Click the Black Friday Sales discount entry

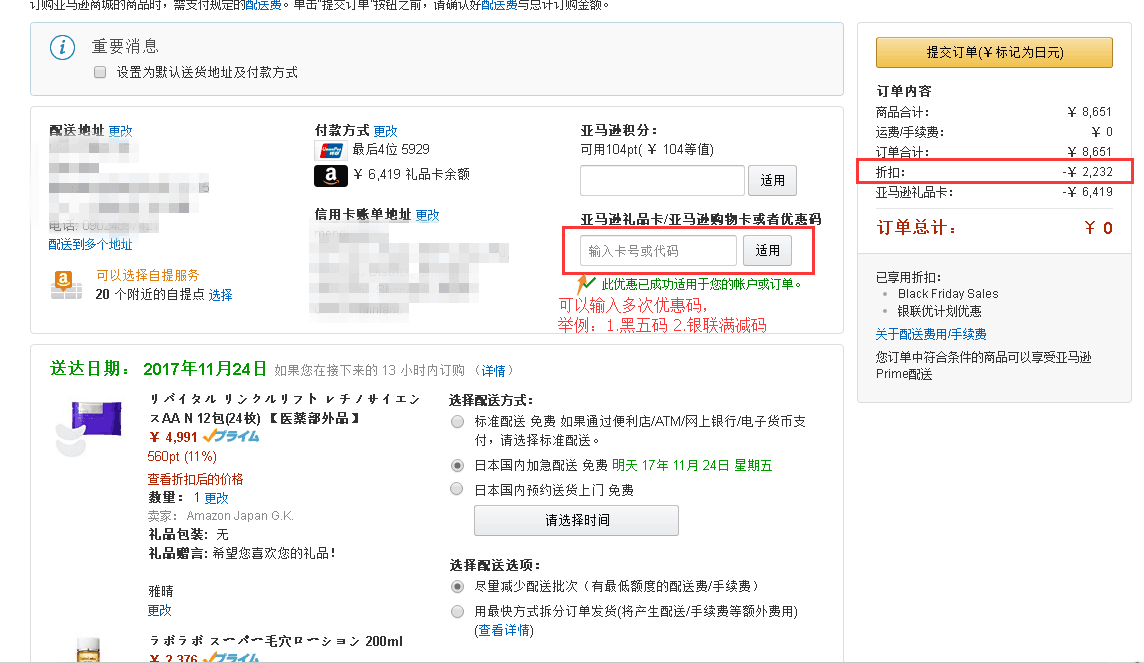(948, 294)
